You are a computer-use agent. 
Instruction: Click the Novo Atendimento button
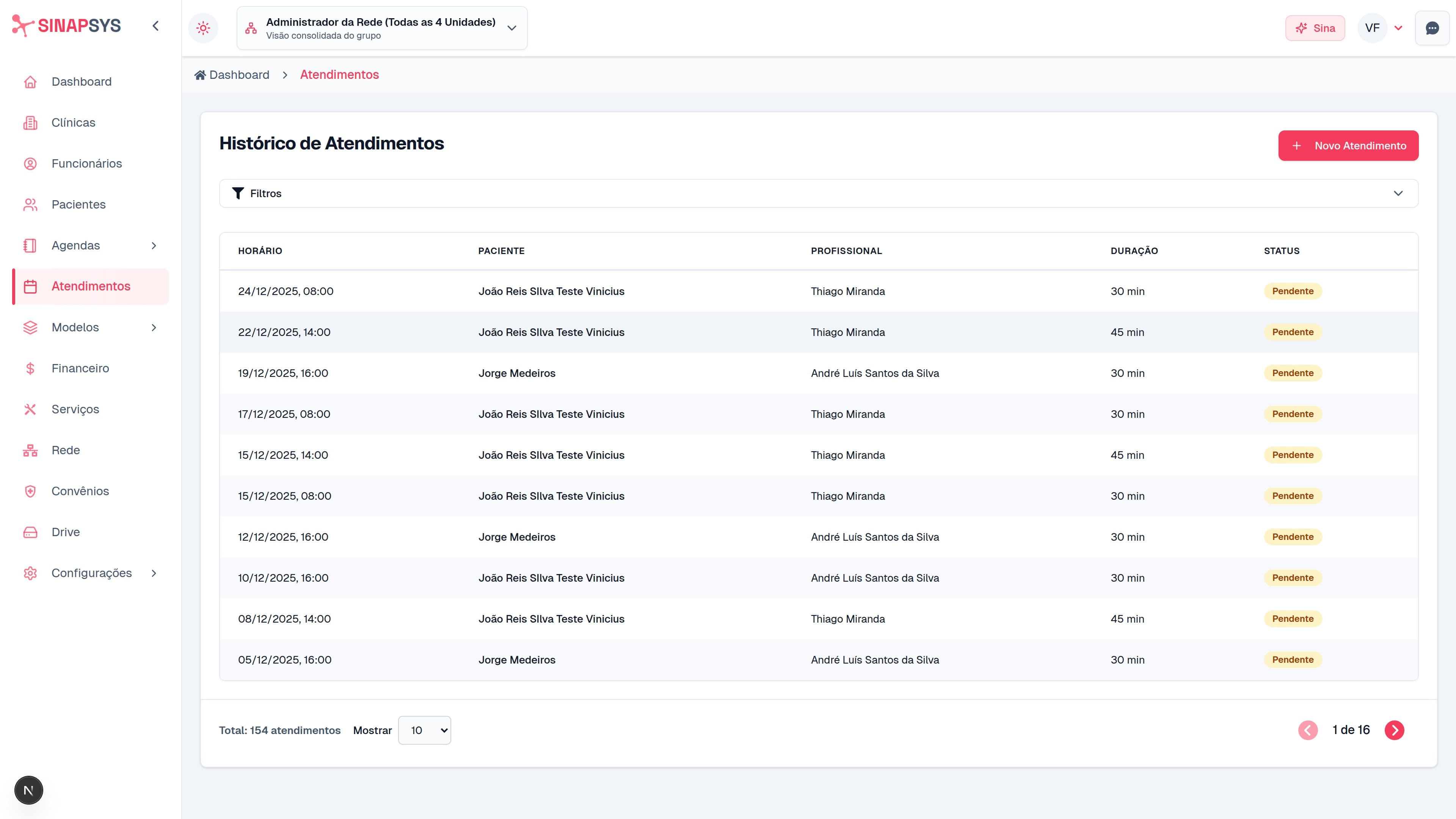(1348, 146)
